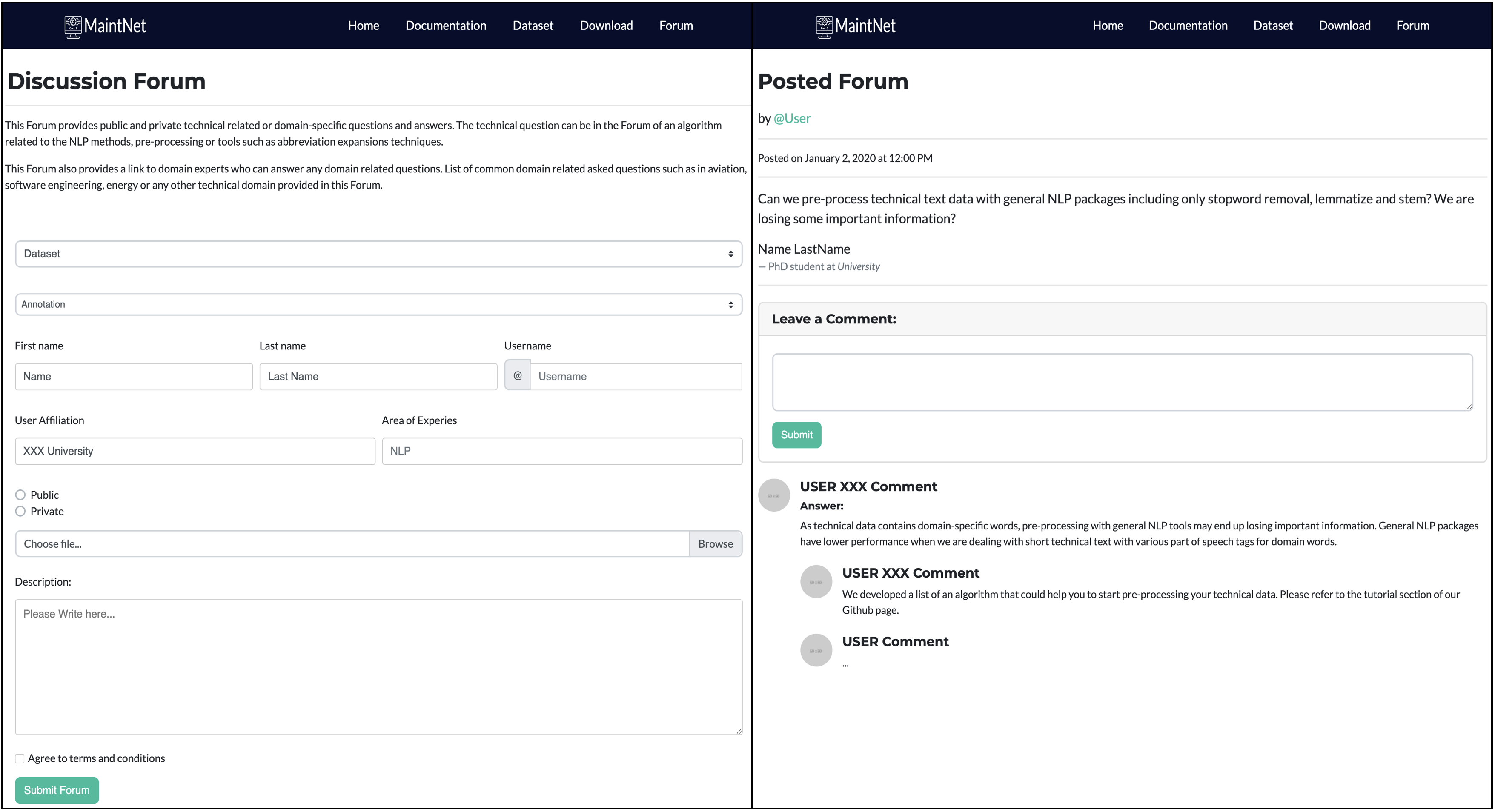Expand the Annotation dropdown

coord(378,305)
